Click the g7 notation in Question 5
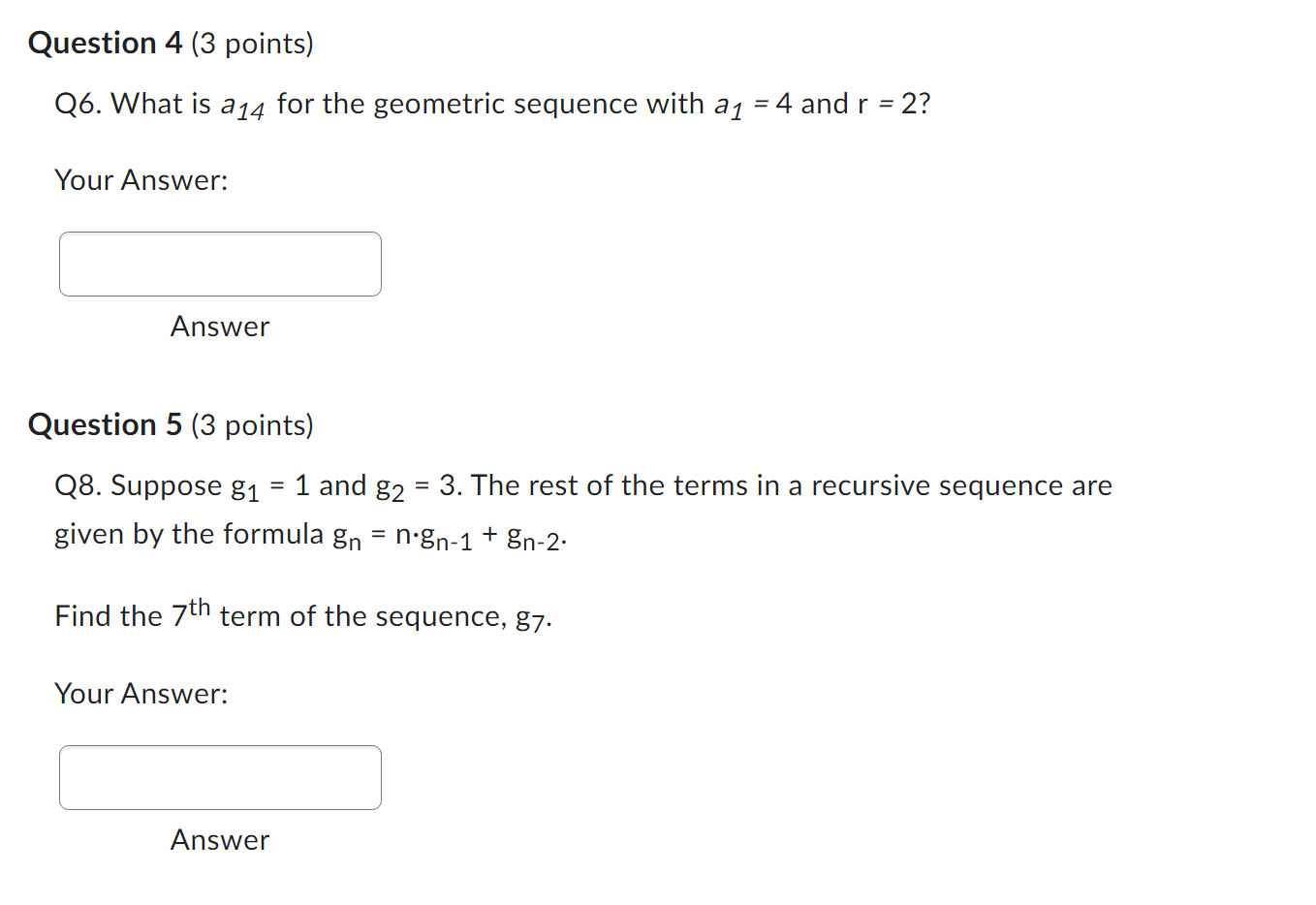The image size is (1316, 905). (534, 618)
